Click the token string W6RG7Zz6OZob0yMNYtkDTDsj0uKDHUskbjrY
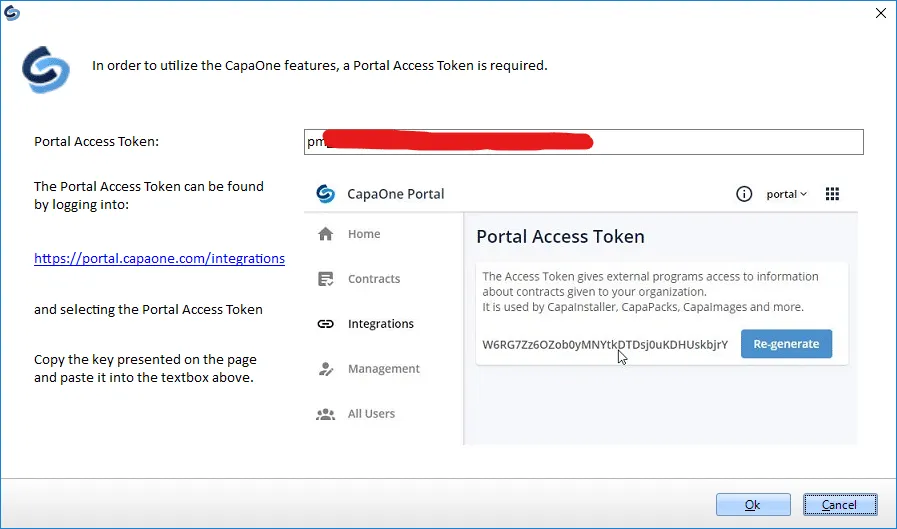Screen dimensions: 897x529 pos(605,344)
